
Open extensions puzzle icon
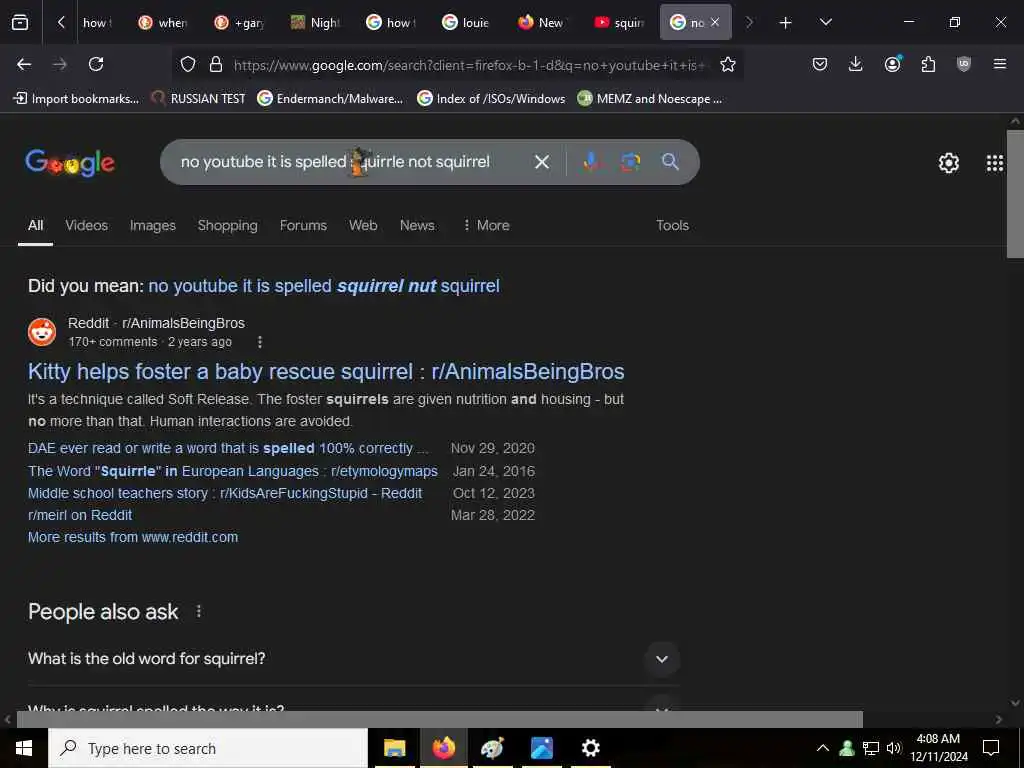(928, 64)
